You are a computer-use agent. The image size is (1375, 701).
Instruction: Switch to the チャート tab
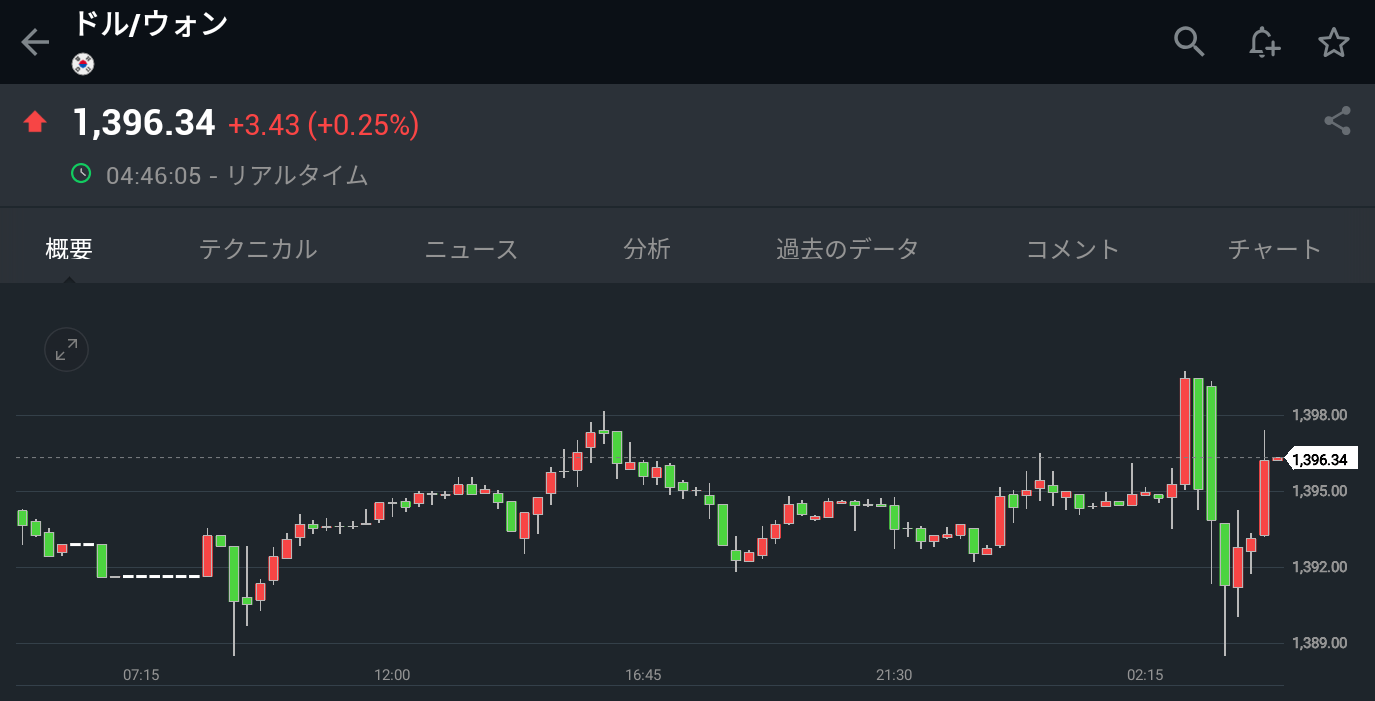click(1274, 249)
